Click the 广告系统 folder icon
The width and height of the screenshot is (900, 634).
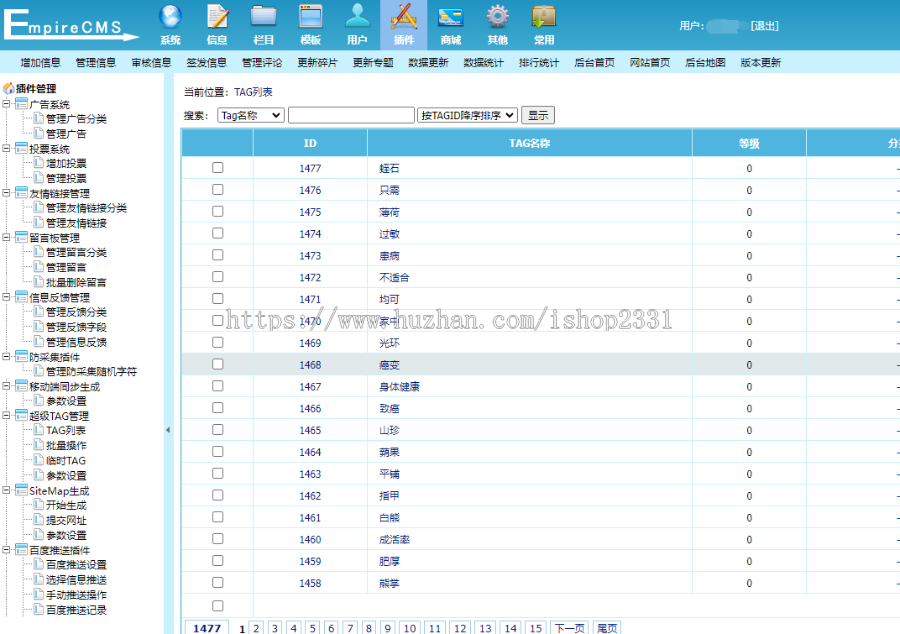21,104
